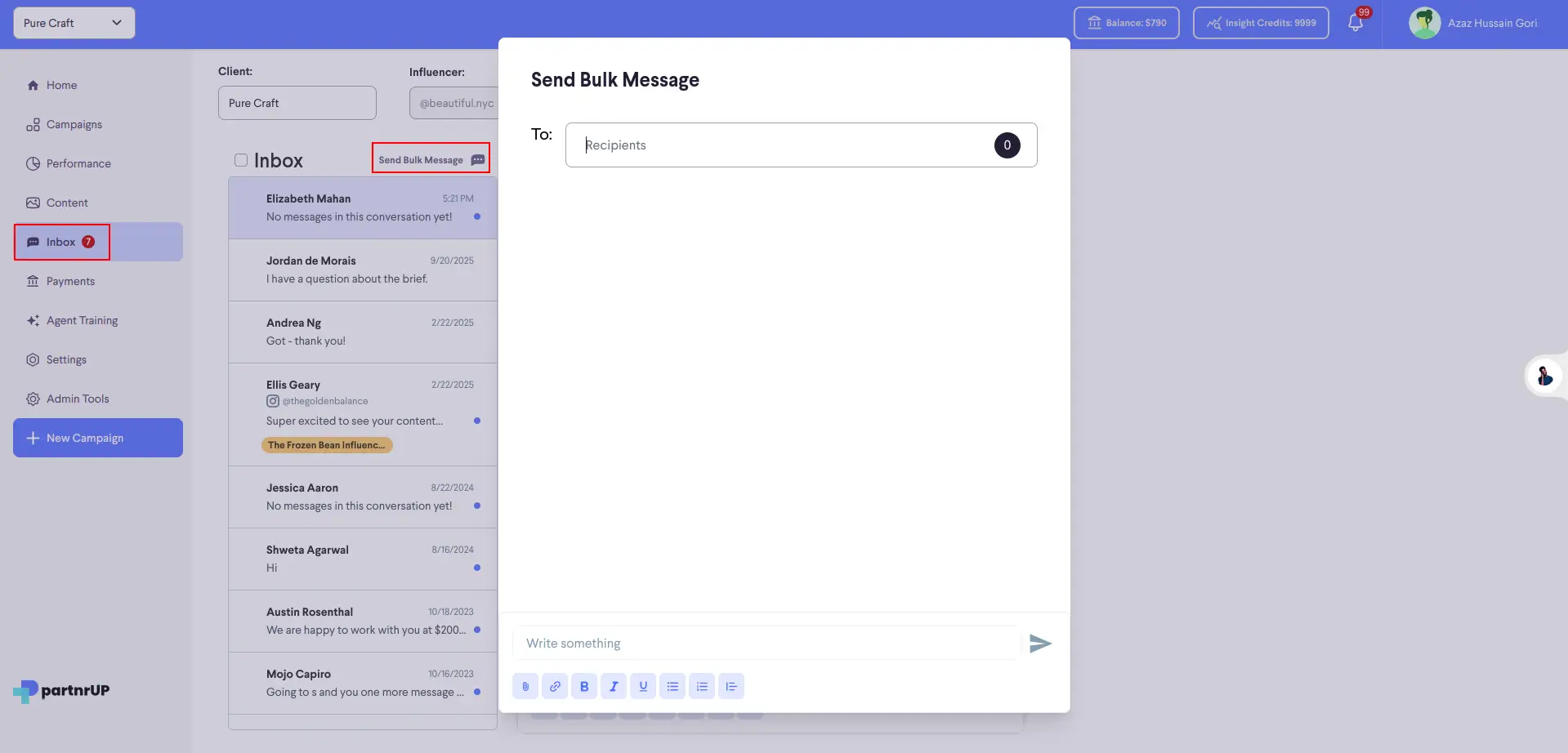
Task: Open Mojo Capiro conversation
Action: tap(363, 684)
